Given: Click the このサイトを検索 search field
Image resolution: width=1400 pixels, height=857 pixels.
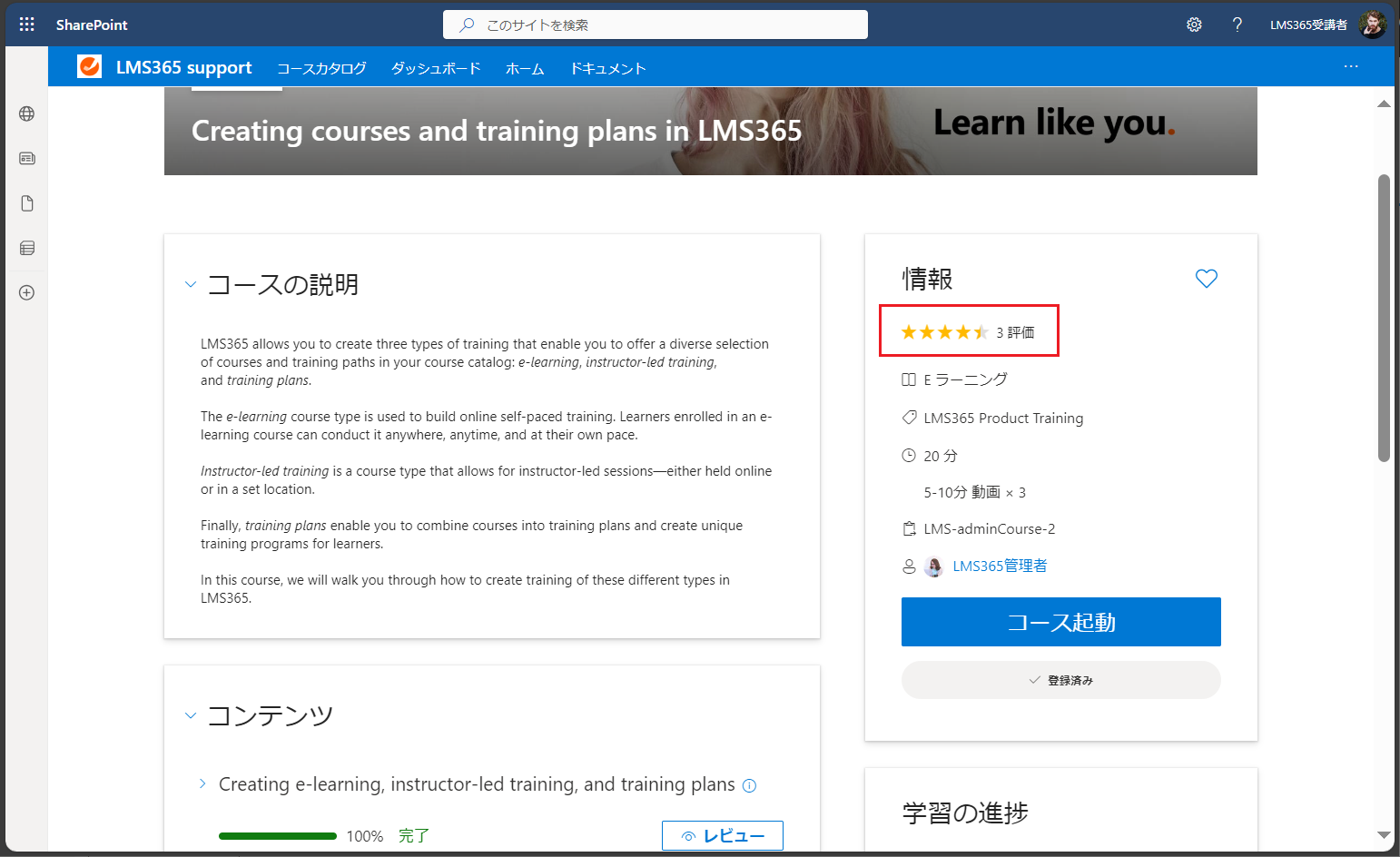Looking at the screenshot, I should (656, 25).
